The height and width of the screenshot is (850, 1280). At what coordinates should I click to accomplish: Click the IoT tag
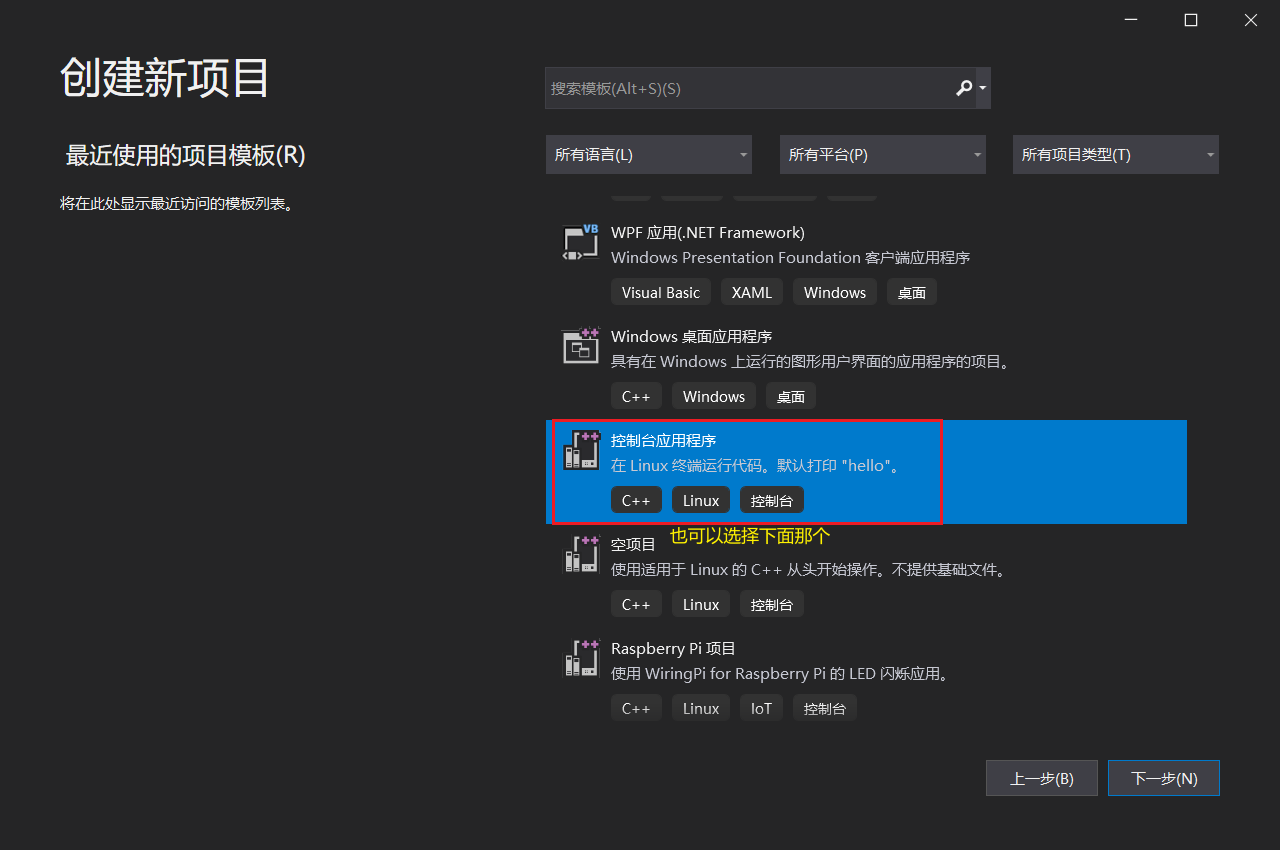(762, 708)
